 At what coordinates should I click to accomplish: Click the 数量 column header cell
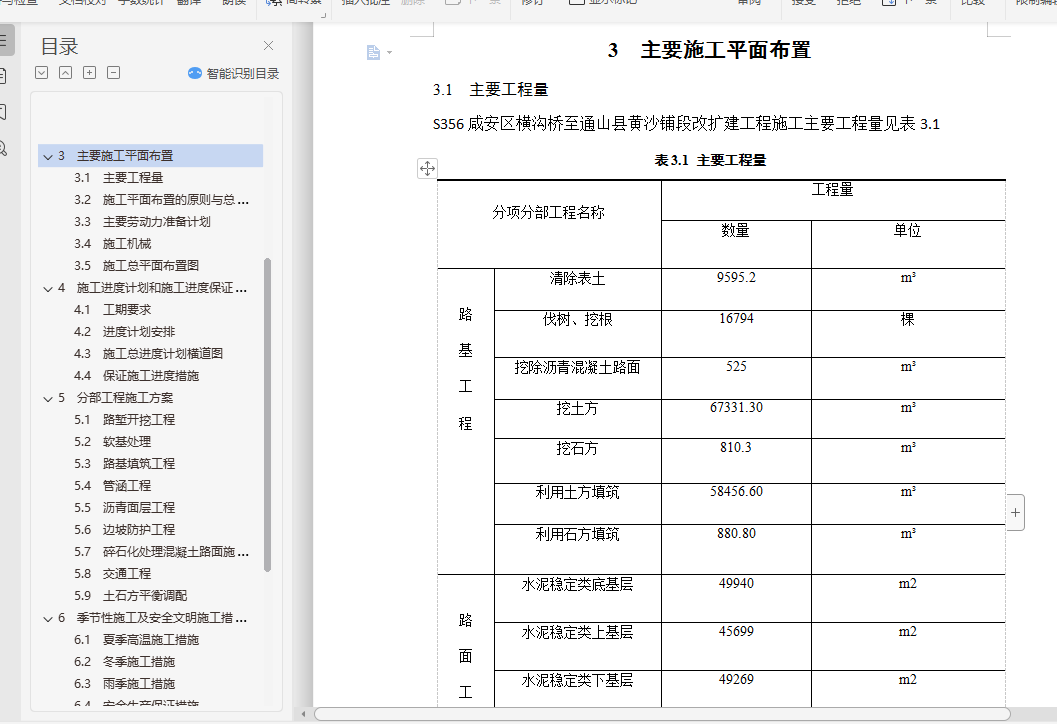(x=736, y=244)
